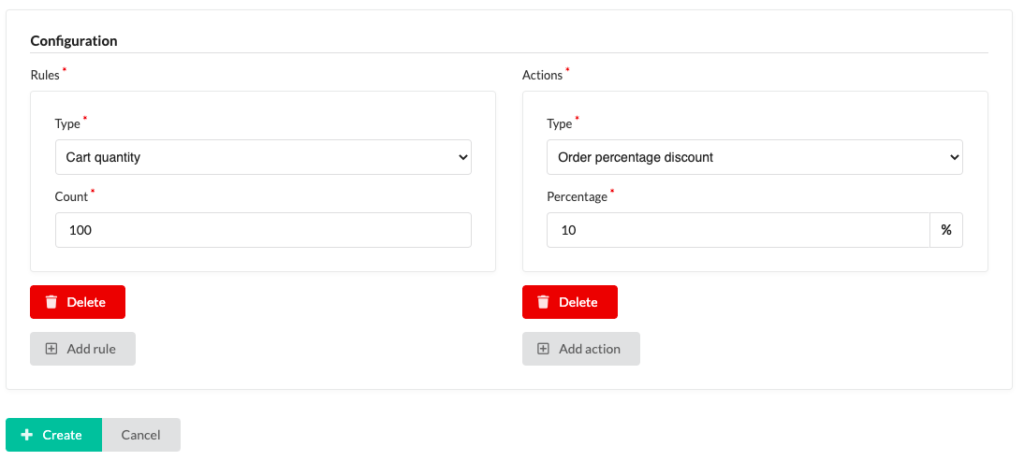Screen dimensions: 1024x461
Task: Delete the Cart quantity rule
Action: [x=78, y=302]
